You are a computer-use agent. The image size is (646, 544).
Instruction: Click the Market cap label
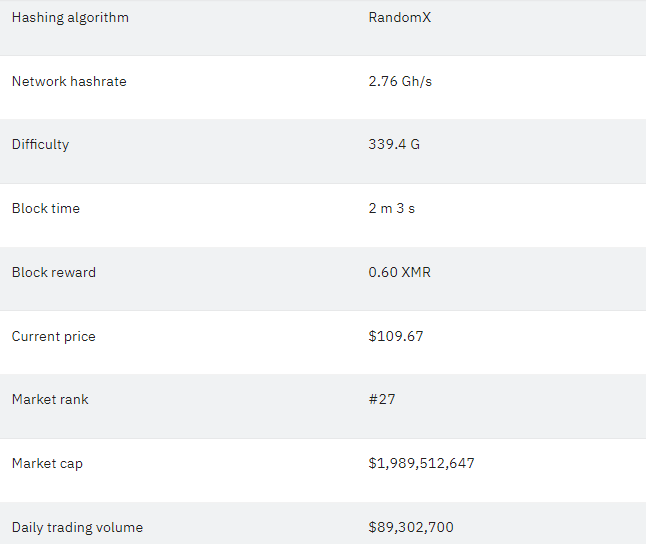click(47, 464)
